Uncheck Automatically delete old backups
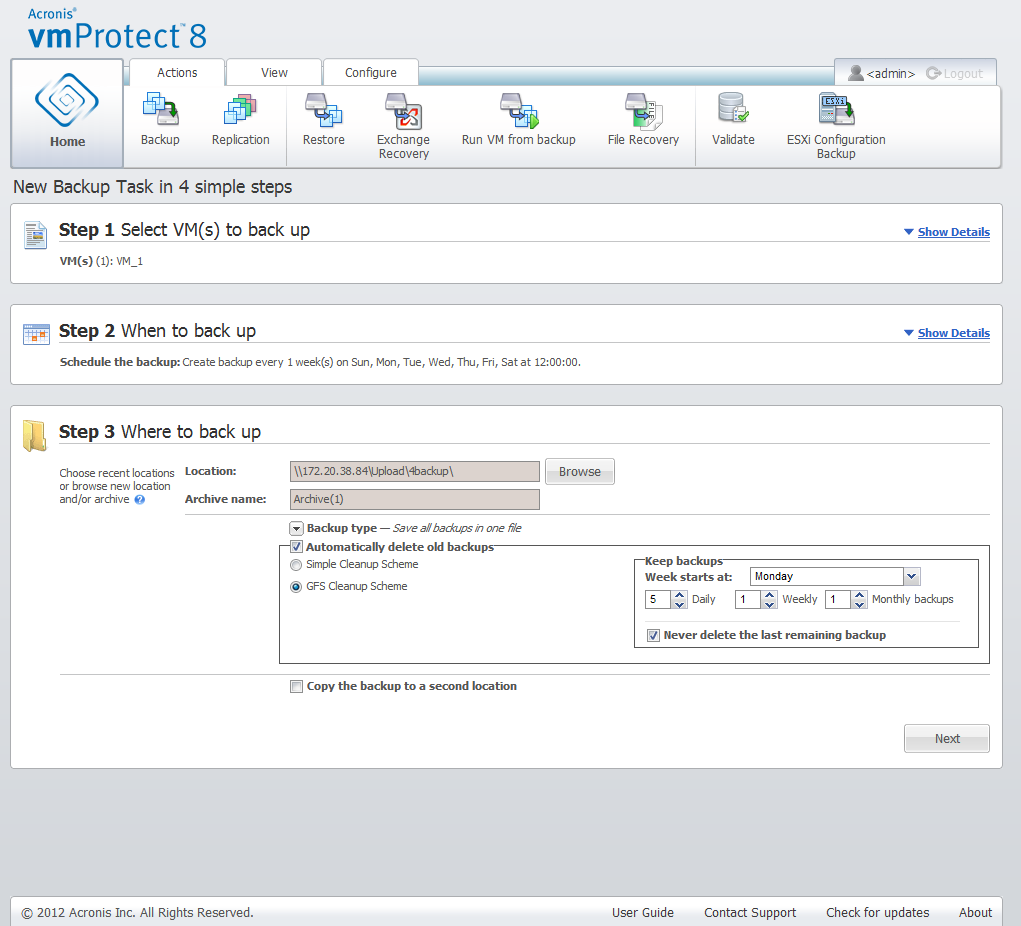Image resolution: width=1021 pixels, height=926 pixels. [296, 547]
